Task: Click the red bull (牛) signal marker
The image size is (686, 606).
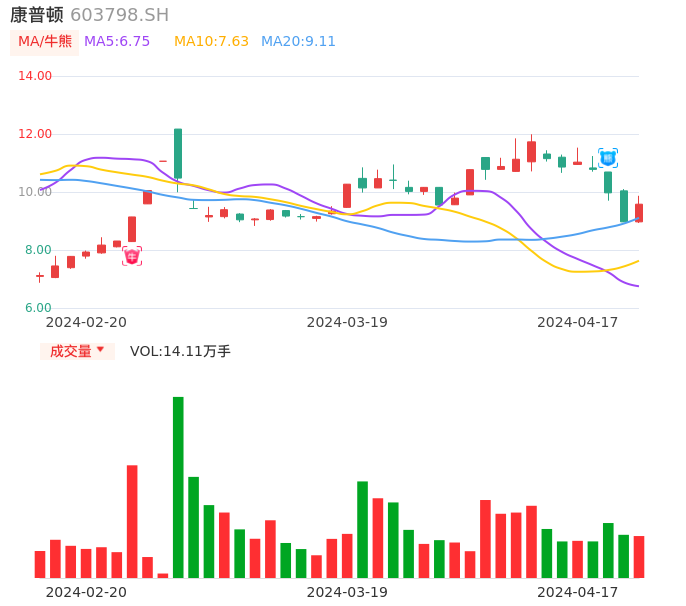Action: [x=132, y=257]
